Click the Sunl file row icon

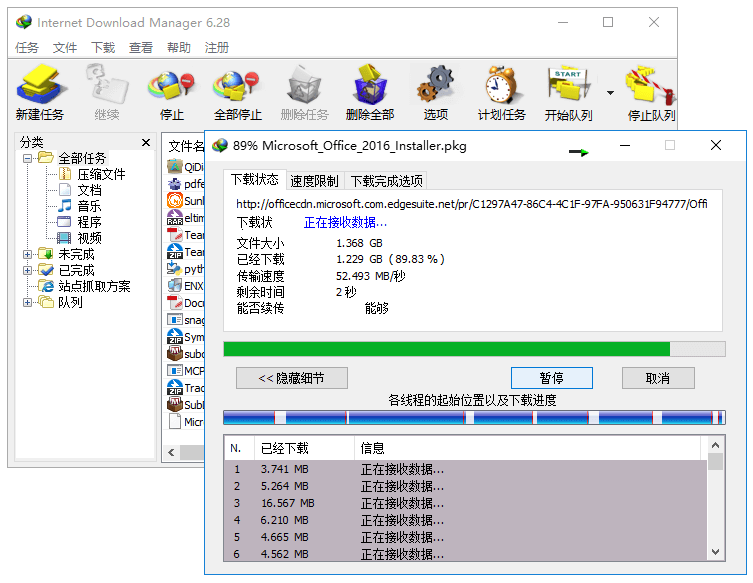click(x=174, y=200)
